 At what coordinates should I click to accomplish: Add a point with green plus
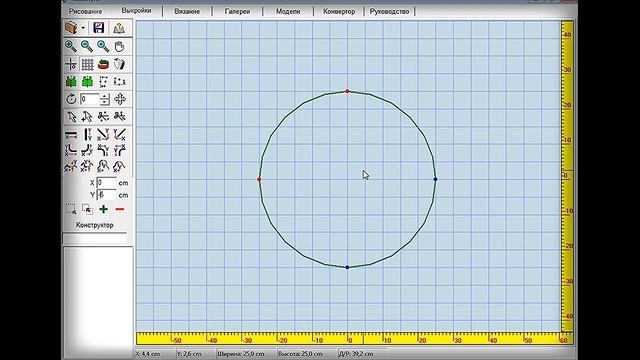coord(104,209)
